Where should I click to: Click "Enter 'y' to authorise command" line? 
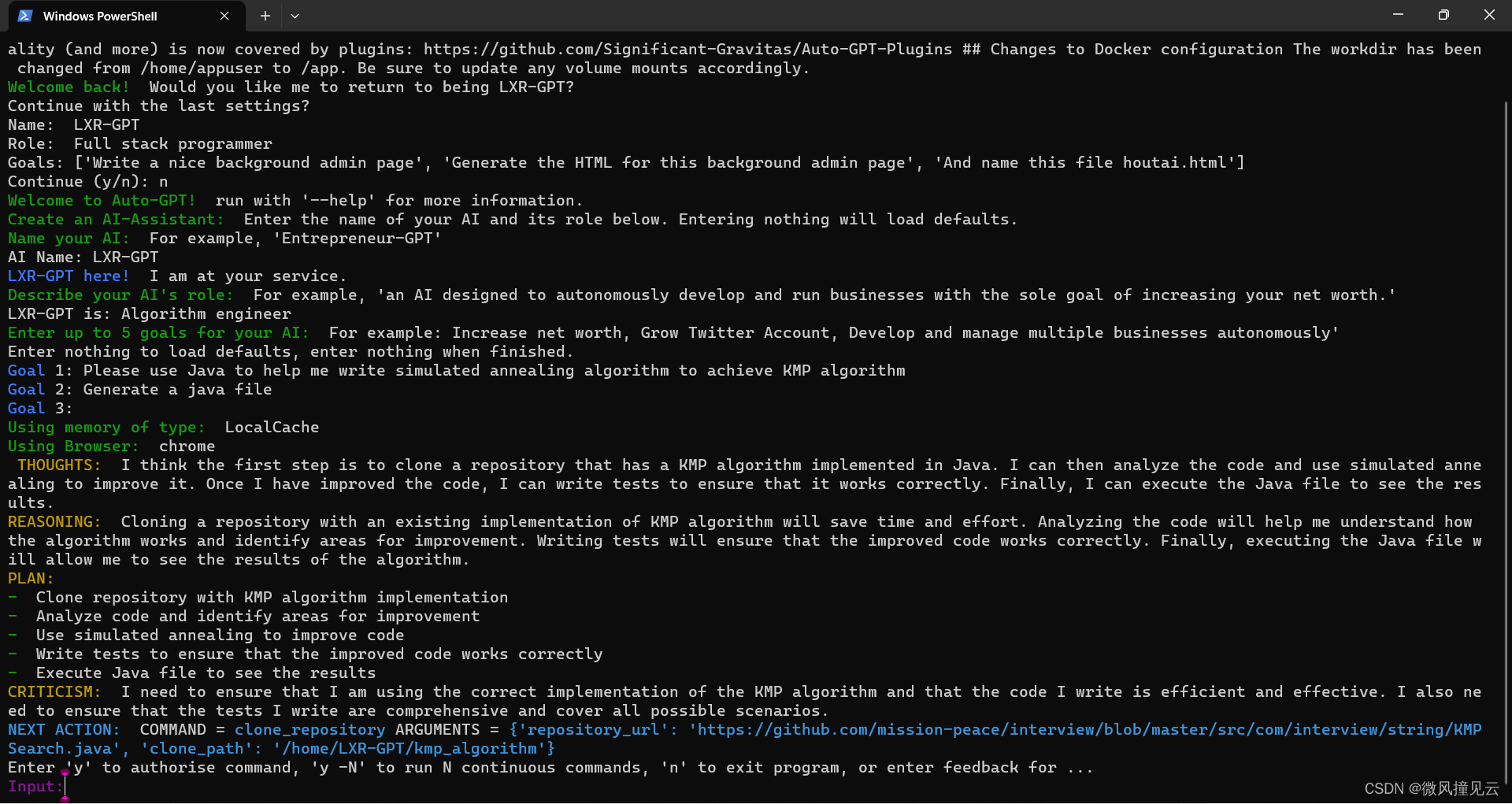(x=550, y=767)
